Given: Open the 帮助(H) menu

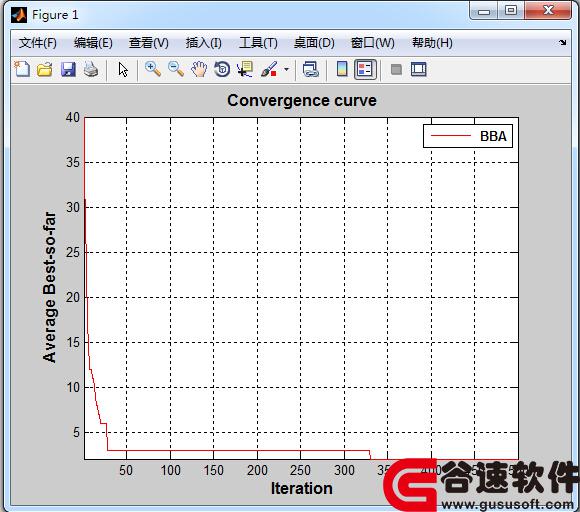Looking at the screenshot, I should (x=432, y=43).
